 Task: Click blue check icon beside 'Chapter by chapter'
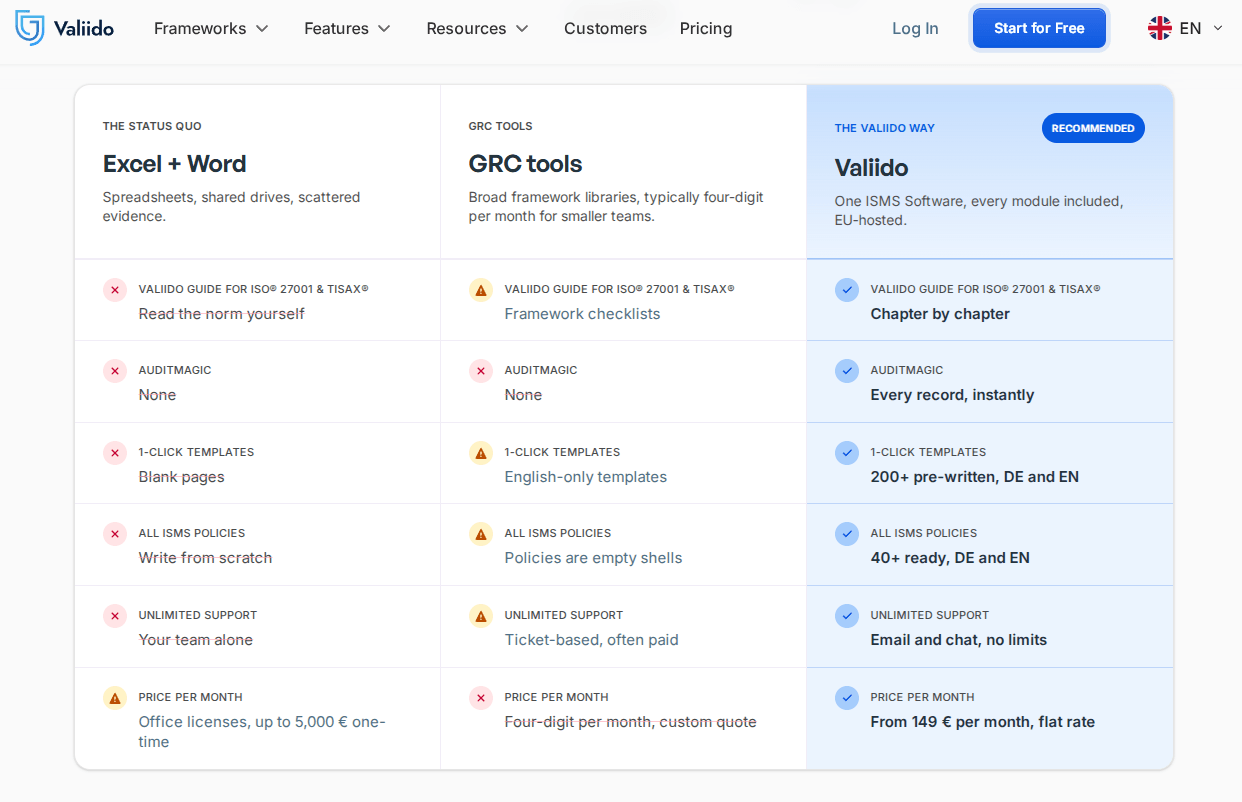coord(847,290)
